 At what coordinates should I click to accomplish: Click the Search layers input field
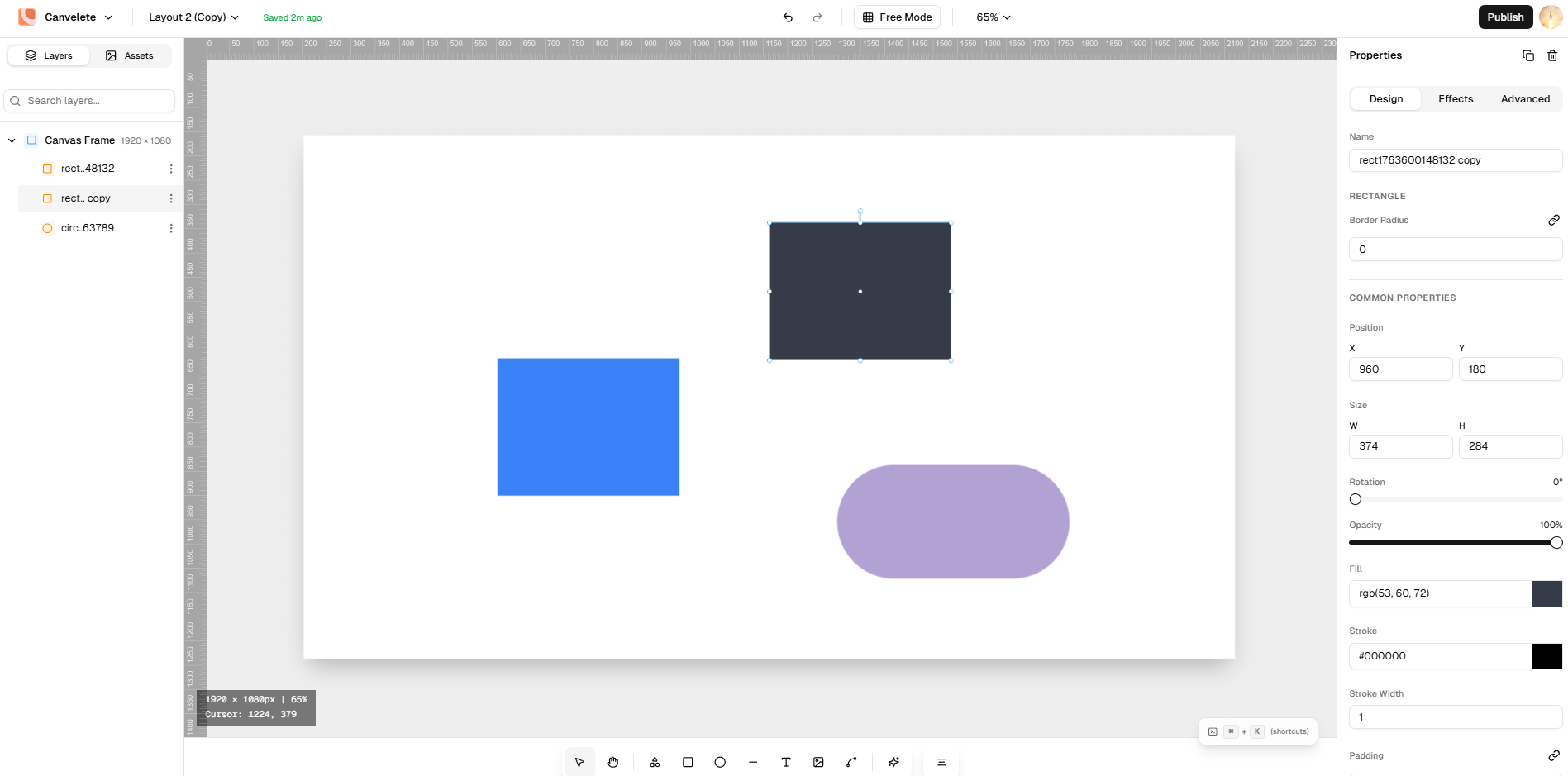[x=89, y=101]
